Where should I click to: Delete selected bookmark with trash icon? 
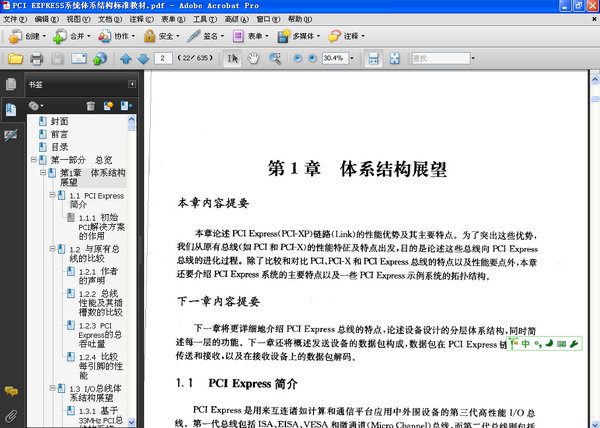pos(90,106)
